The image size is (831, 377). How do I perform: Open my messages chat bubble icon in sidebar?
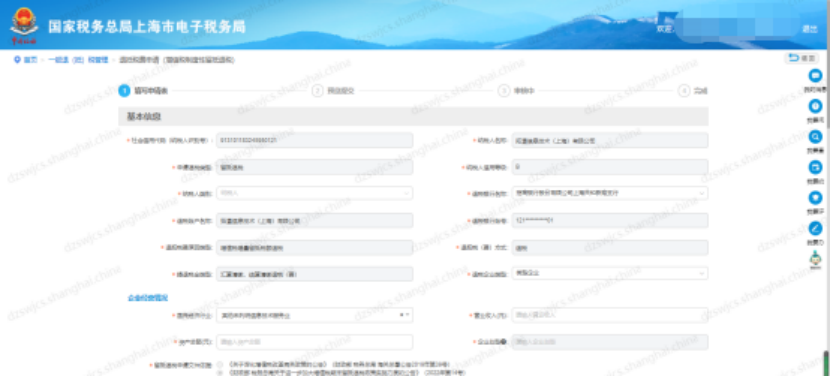[x=815, y=76]
